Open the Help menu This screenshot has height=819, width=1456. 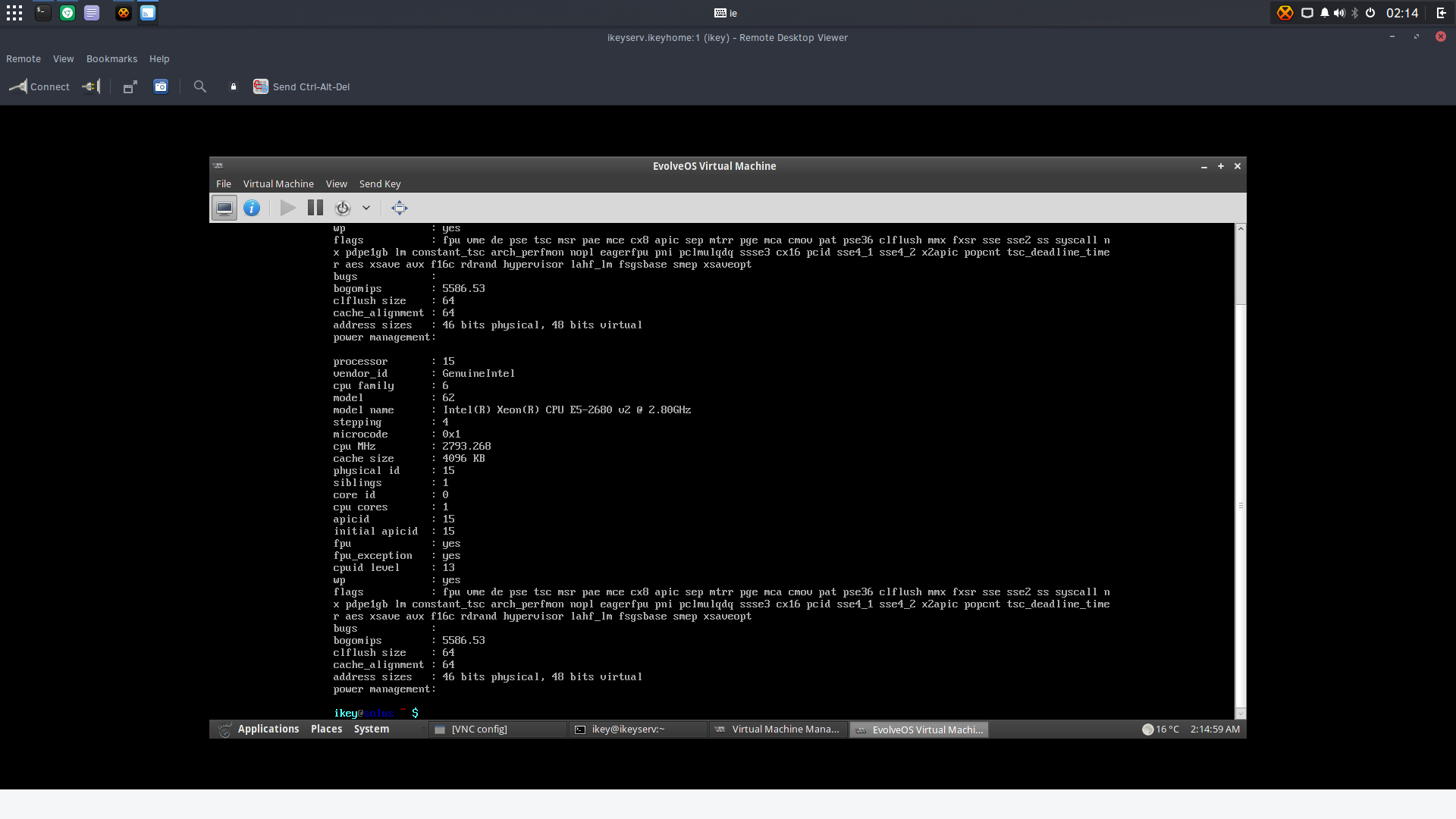click(x=159, y=58)
